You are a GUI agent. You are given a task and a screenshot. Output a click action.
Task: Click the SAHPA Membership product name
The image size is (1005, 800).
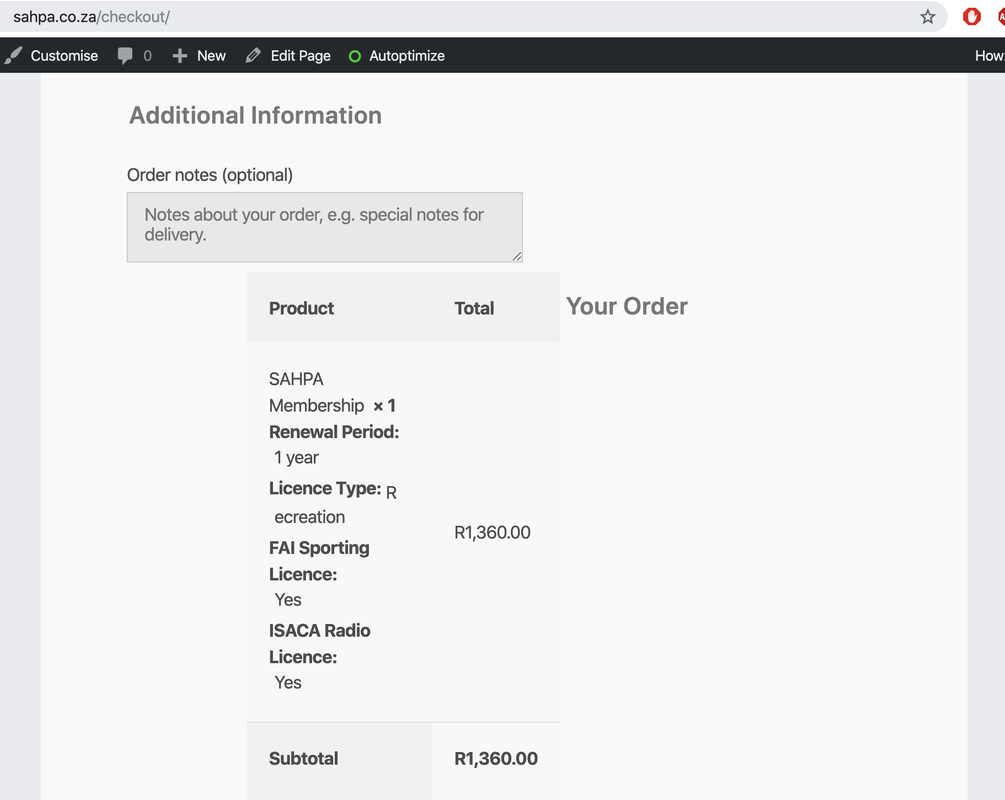click(x=316, y=392)
